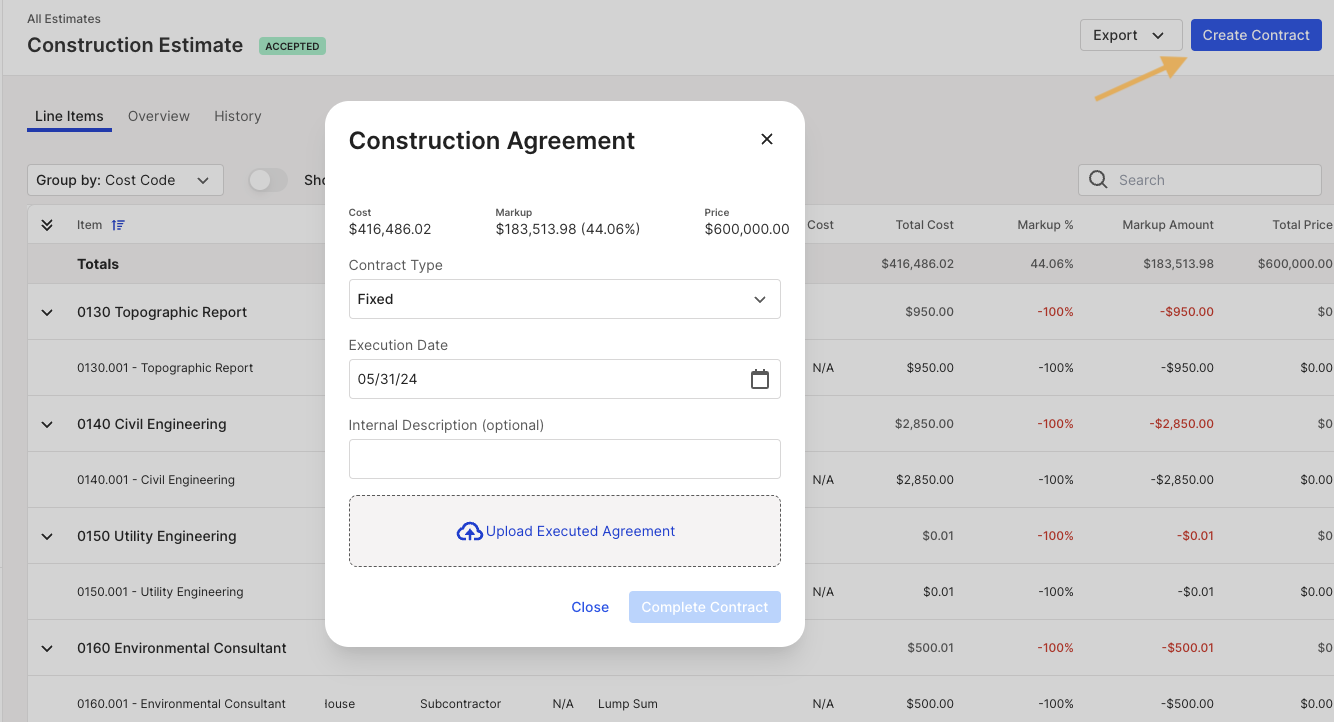Image resolution: width=1334 pixels, height=722 pixels.
Task: Close the Construction Agreement dialog with X
Action: [767, 139]
